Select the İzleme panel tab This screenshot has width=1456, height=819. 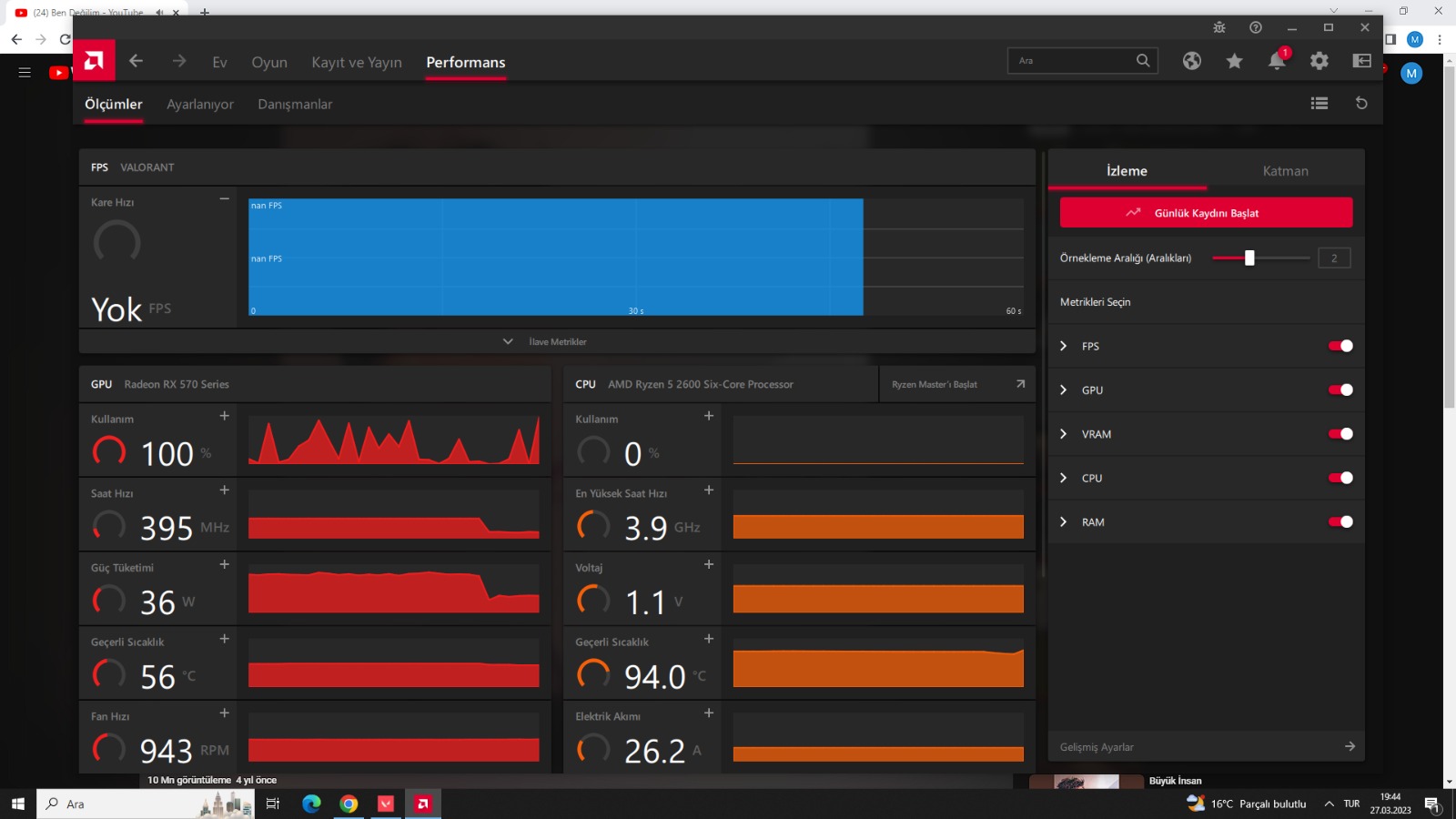point(1127,170)
